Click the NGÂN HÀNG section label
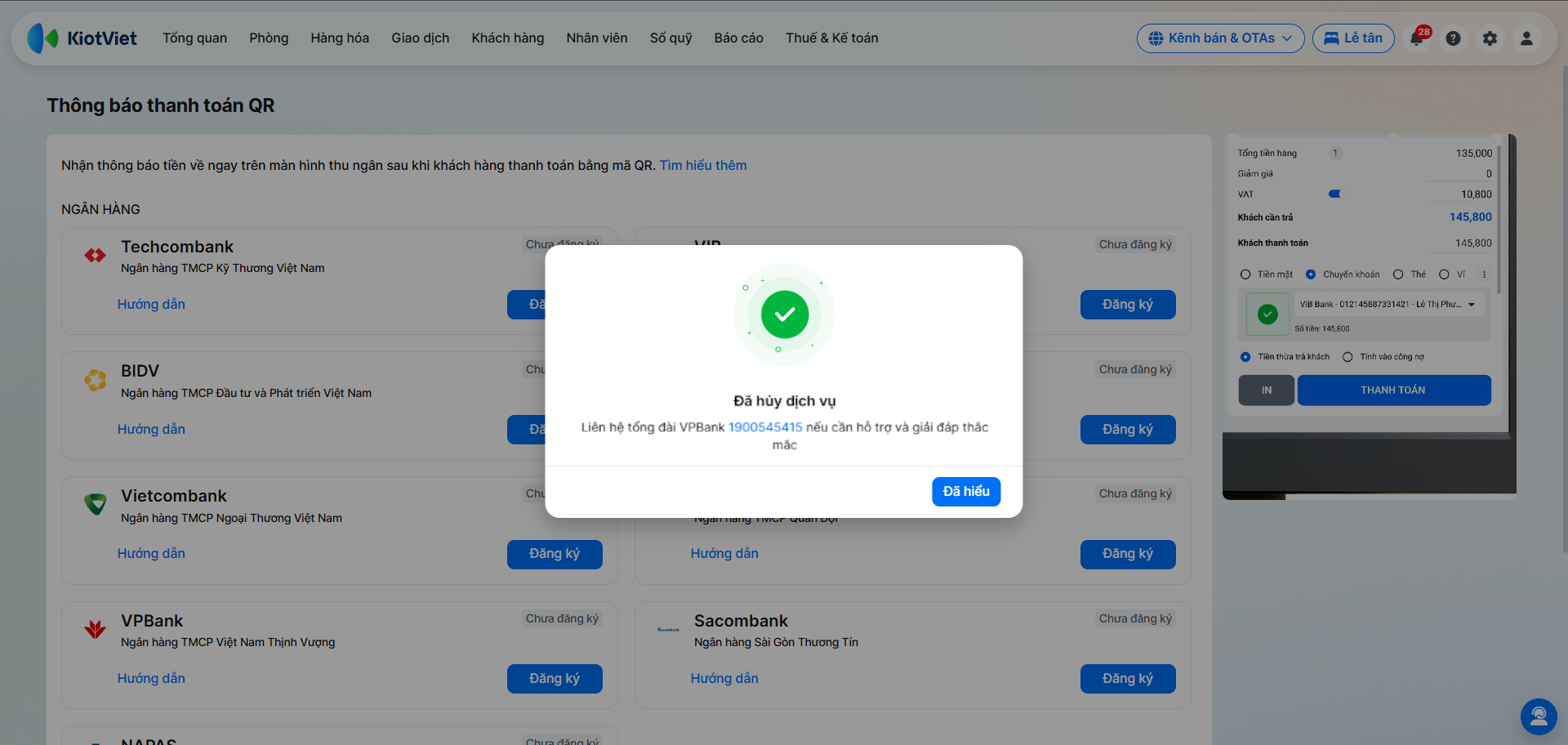The width and height of the screenshot is (1568, 745). coord(100,210)
